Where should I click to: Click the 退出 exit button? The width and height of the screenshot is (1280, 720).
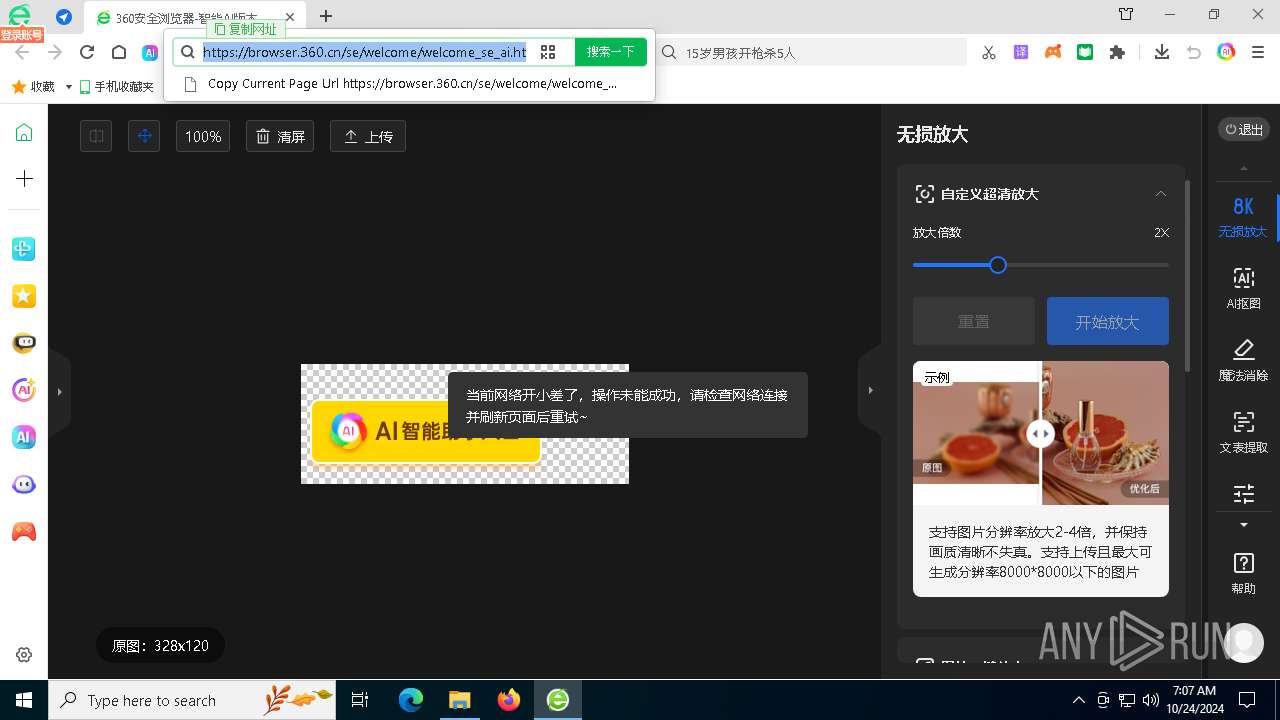pyautogui.click(x=1244, y=129)
